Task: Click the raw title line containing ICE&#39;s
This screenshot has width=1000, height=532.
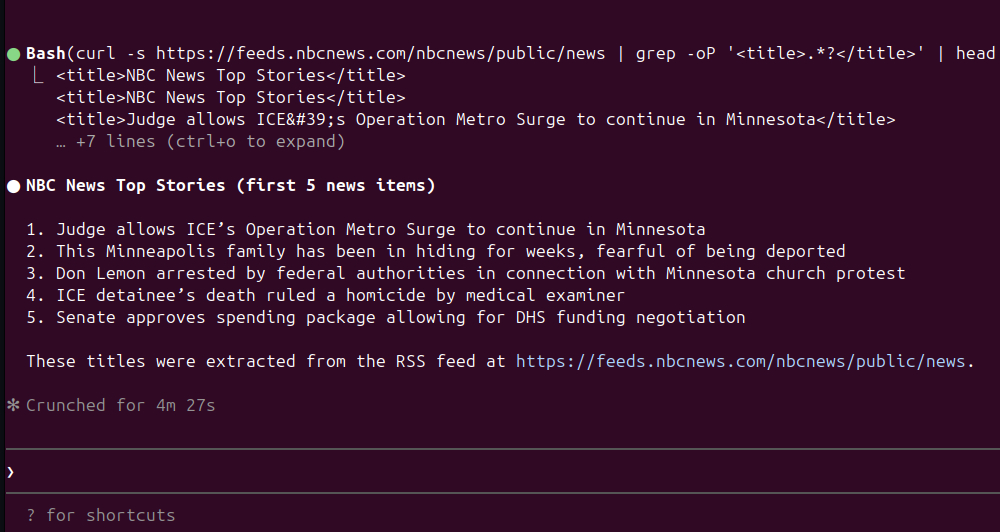Action: pos(475,120)
